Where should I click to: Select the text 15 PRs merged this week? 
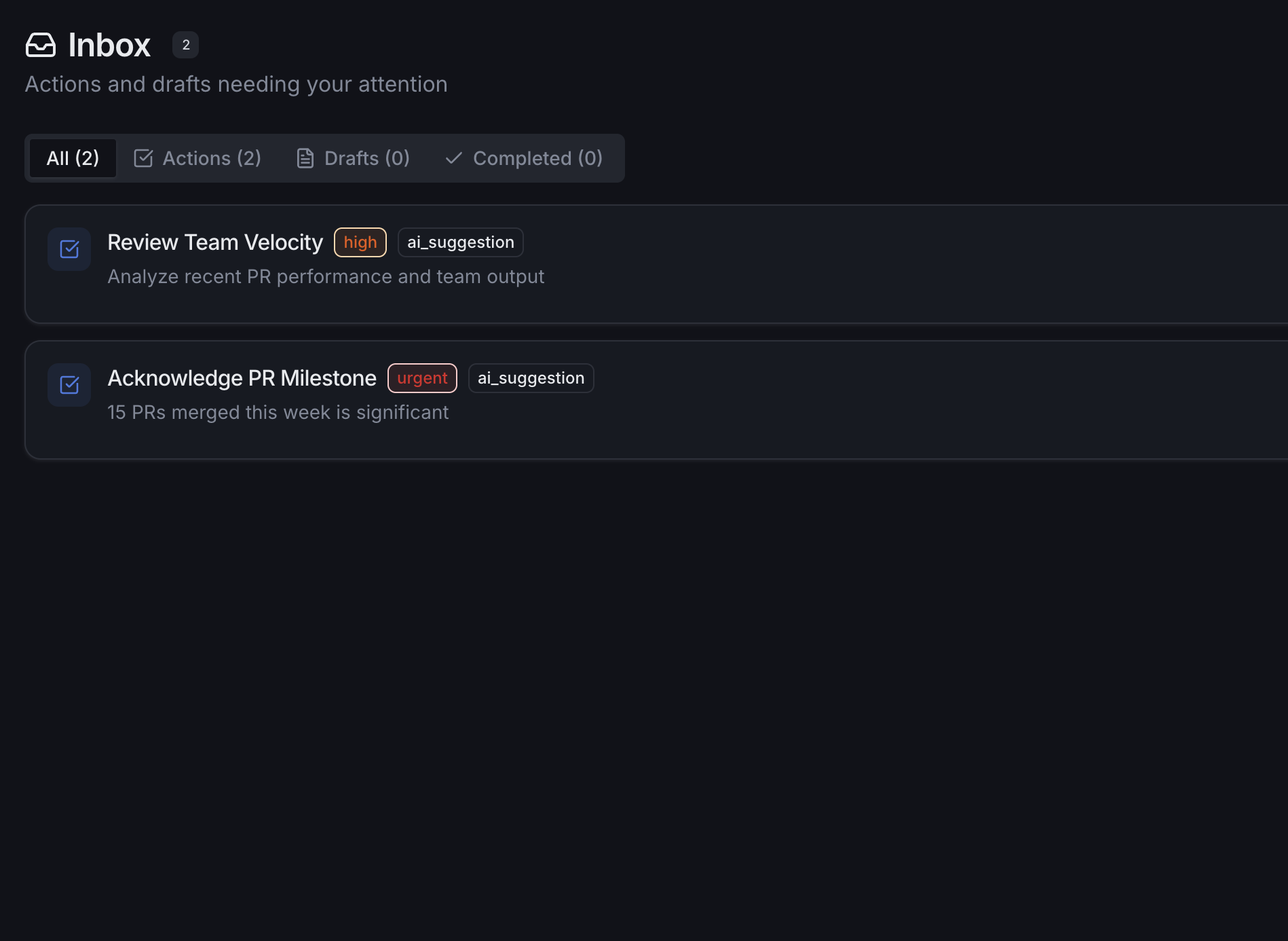click(x=278, y=412)
